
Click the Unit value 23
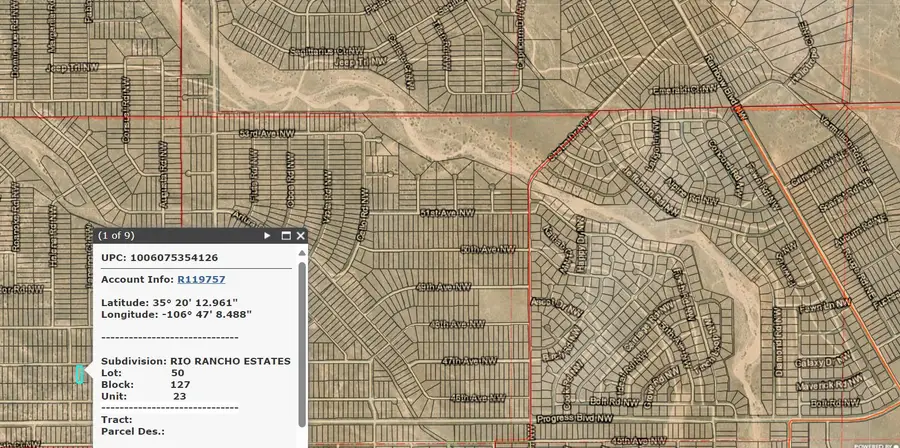tap(180, 396)
